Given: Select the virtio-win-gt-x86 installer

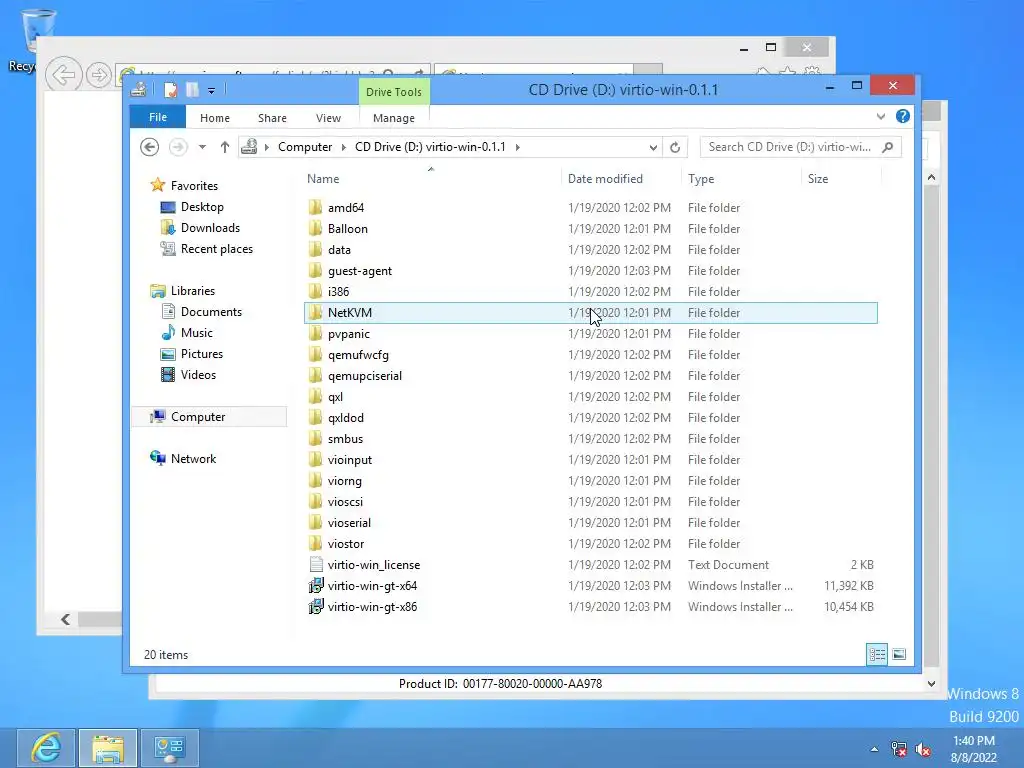Looking at the screenshot, I should pyautogui.click(x=591, y=607).
